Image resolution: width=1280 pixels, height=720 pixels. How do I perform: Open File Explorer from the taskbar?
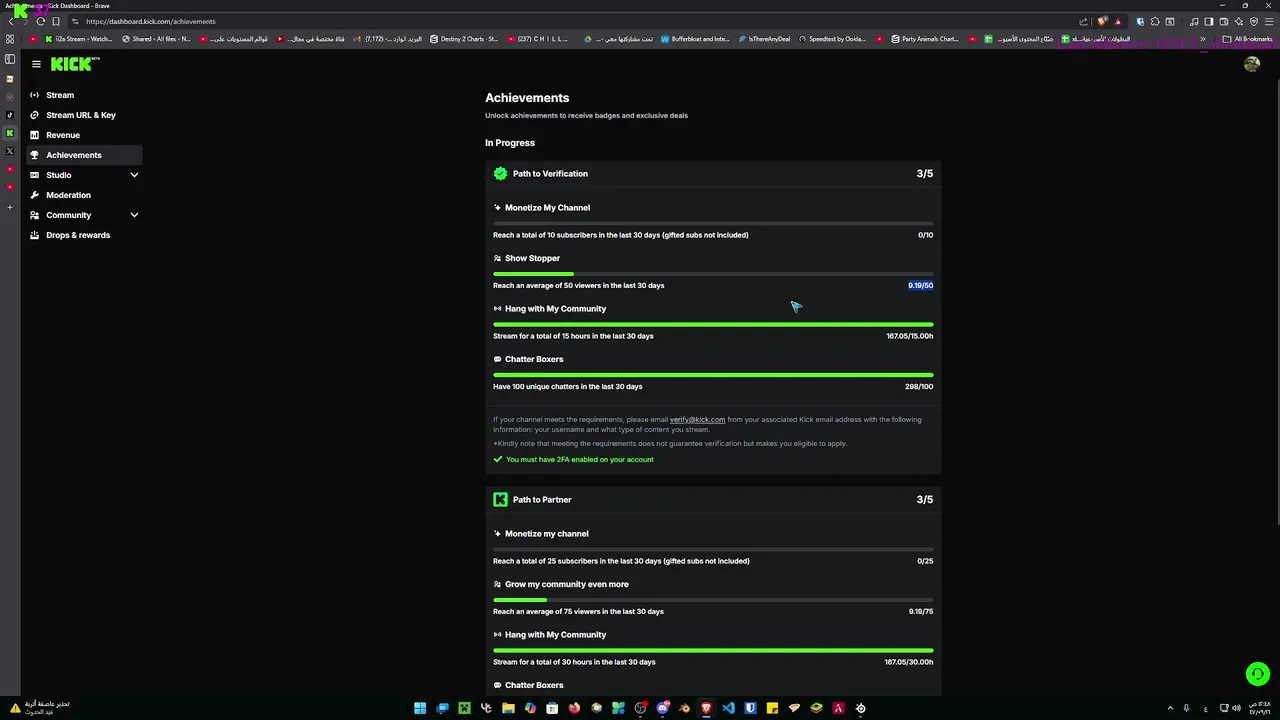(508, 708)
